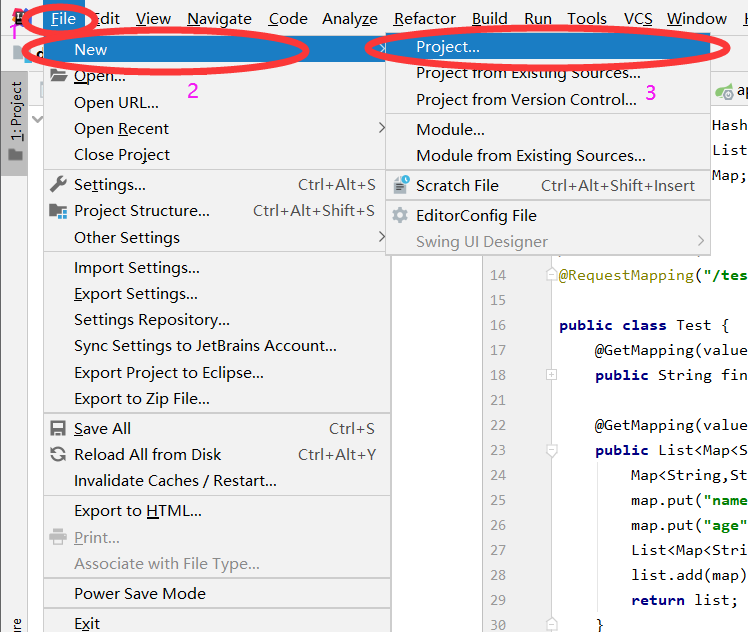748x632 pixels.
Task: Open the Analyze menu
Action: coord(350,19)
